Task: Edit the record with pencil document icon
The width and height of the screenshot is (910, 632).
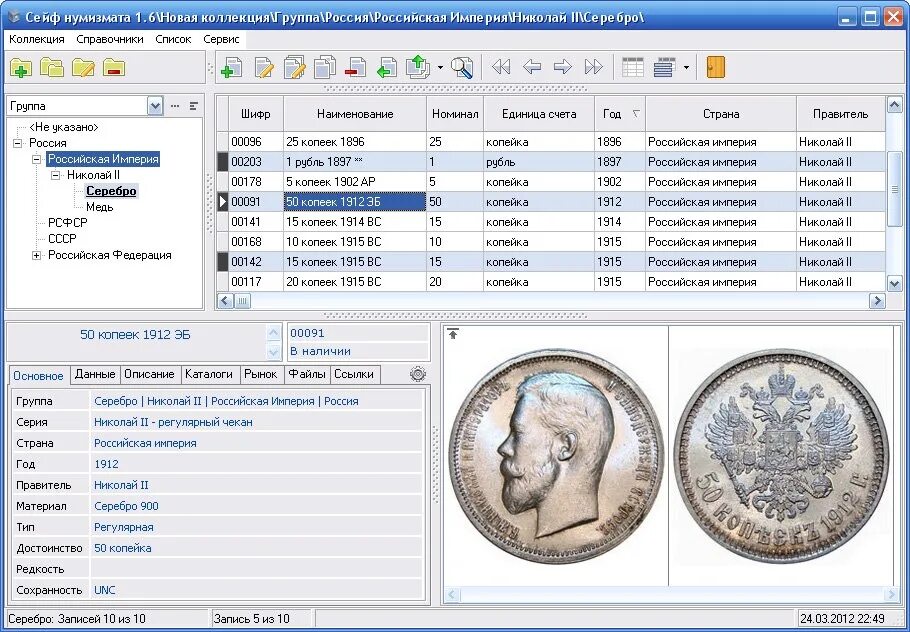Action: coord(263,67)
